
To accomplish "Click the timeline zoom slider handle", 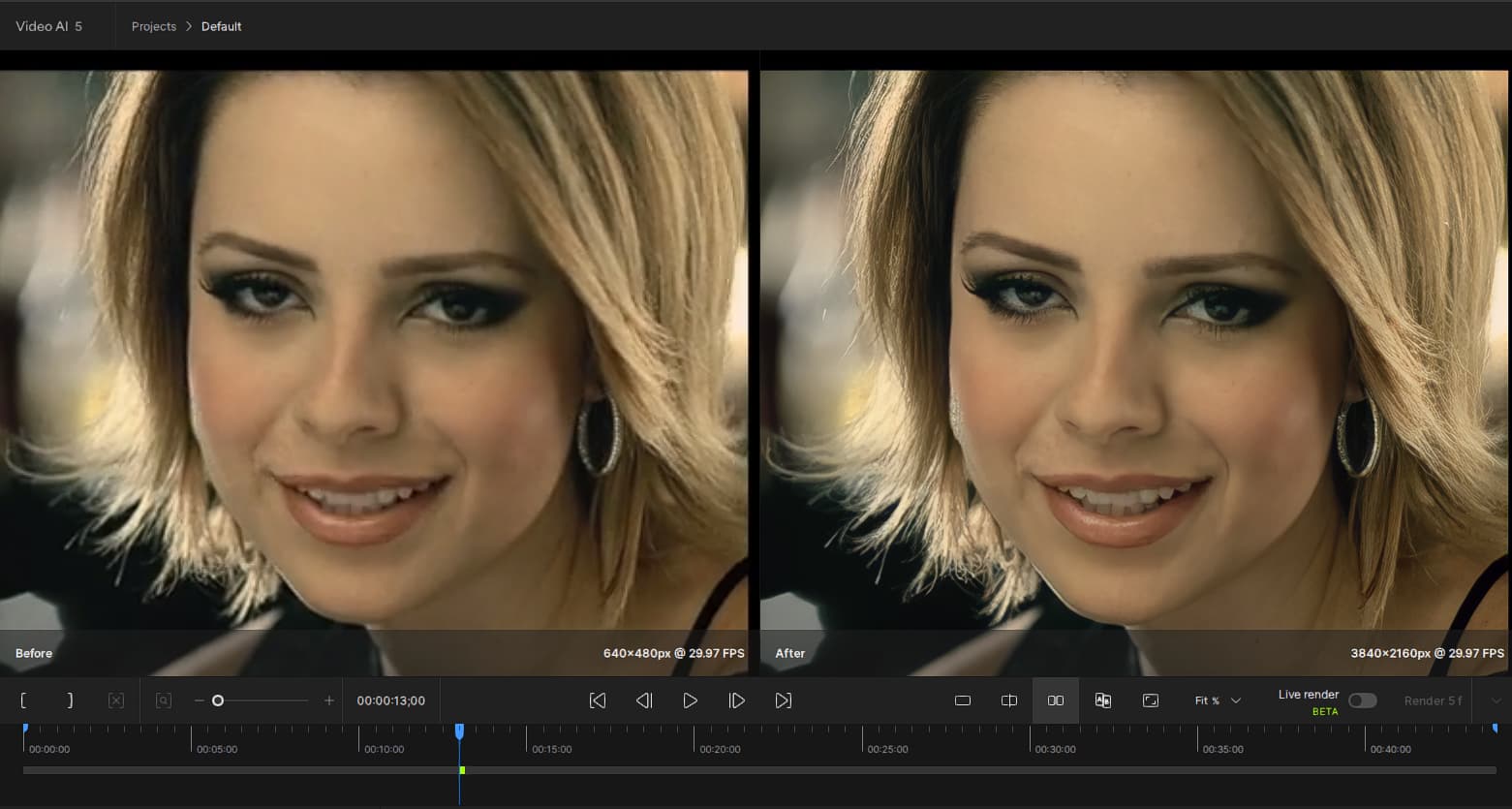I will point(218,700).
